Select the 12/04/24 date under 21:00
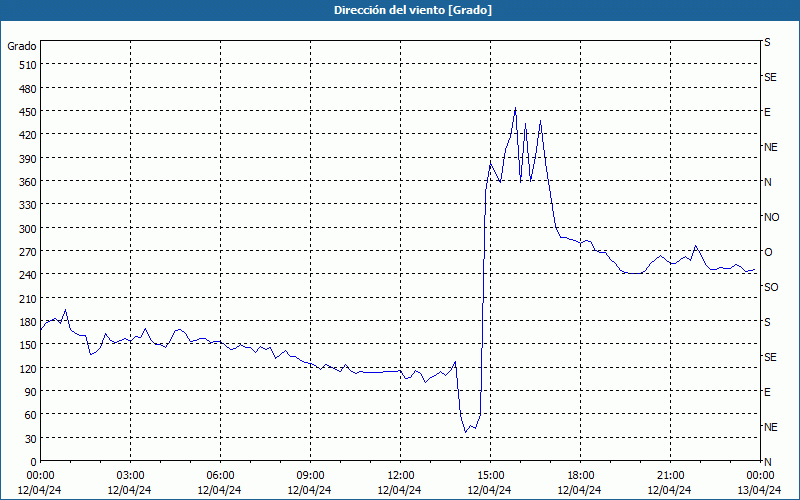The width and height of the screenshot is (800, 500). point(669,490)
